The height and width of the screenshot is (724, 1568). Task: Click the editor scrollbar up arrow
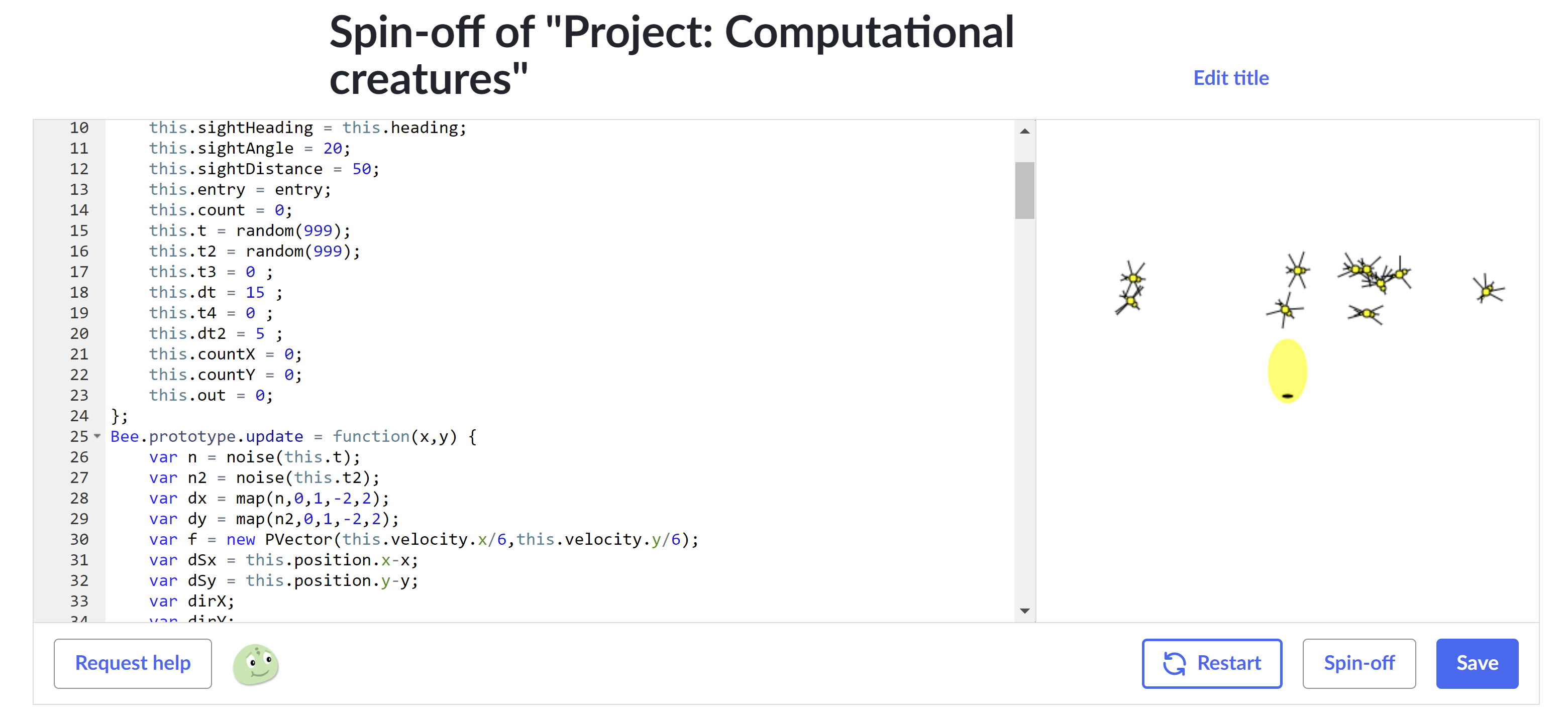(1024, 131)
